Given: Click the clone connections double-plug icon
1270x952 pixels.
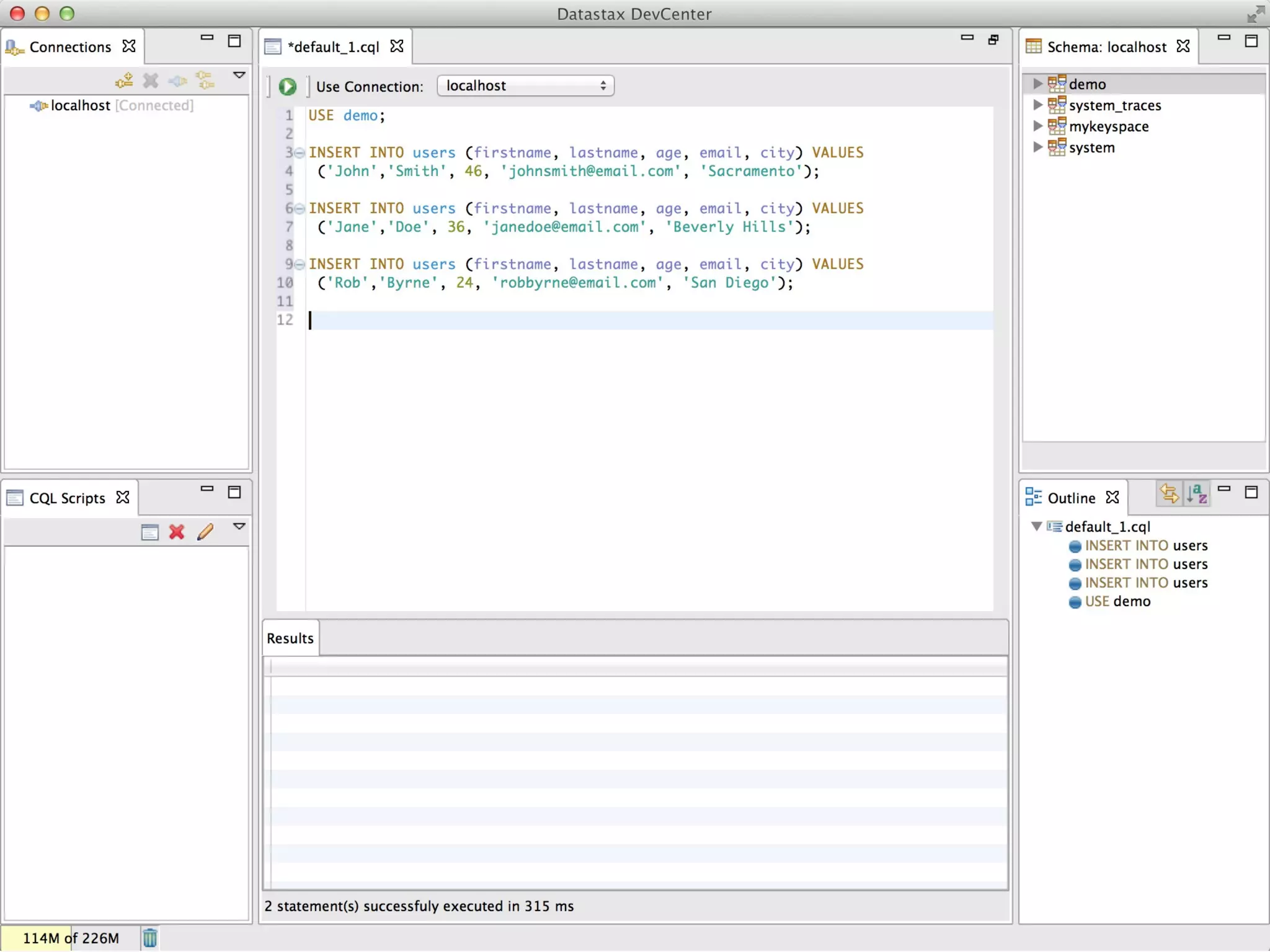Looking at the screenshot, I should 205,80.
